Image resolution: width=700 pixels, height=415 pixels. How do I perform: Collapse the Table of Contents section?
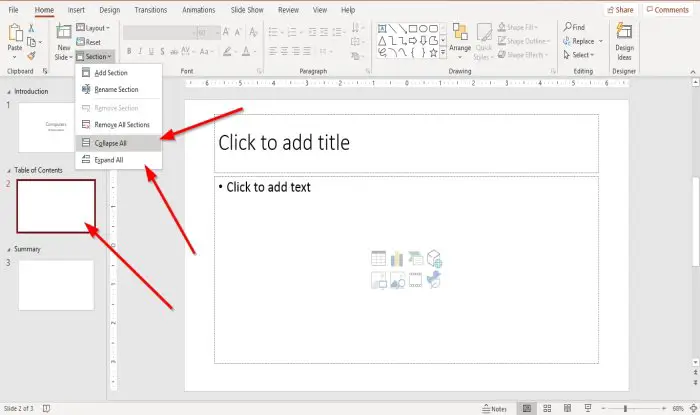click(x=9, y=171)
